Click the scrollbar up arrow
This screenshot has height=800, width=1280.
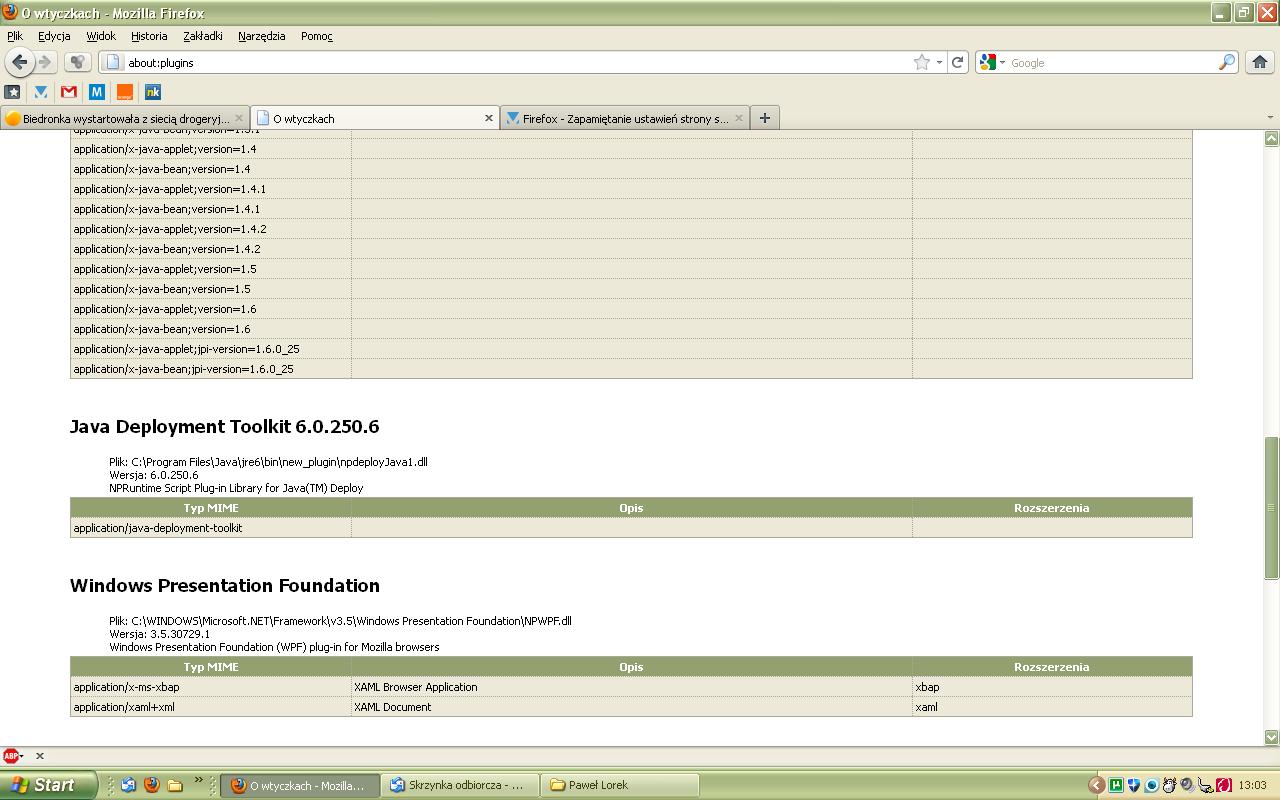pyautogui.click(x=1272, y=138)
